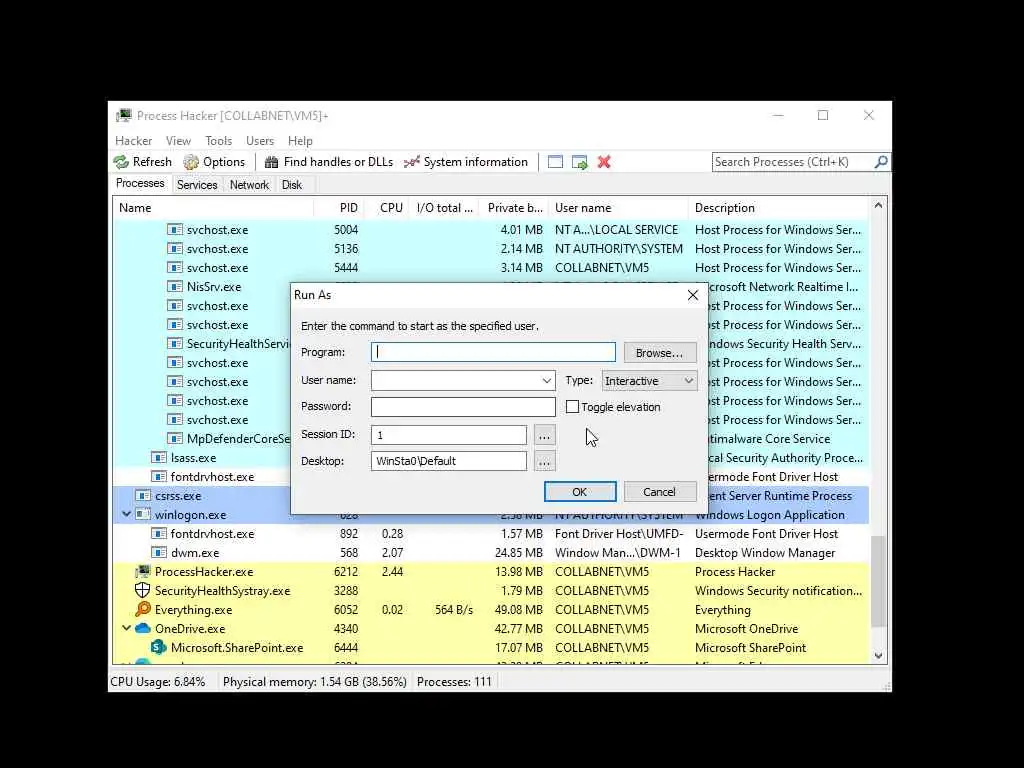Click the NisSrv.exe process icon
Screen dimensions: 1024x768
point(174,287)
